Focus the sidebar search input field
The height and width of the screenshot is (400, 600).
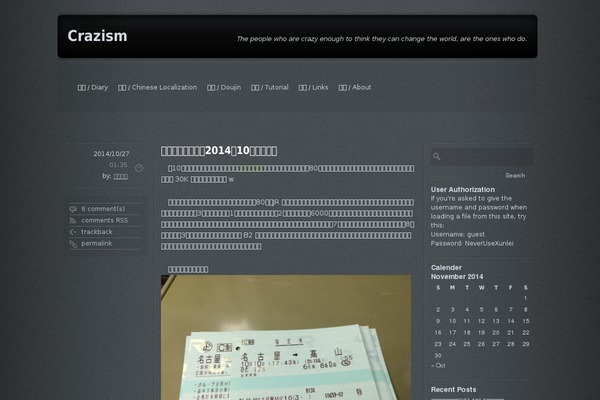[x=482, y=157]
